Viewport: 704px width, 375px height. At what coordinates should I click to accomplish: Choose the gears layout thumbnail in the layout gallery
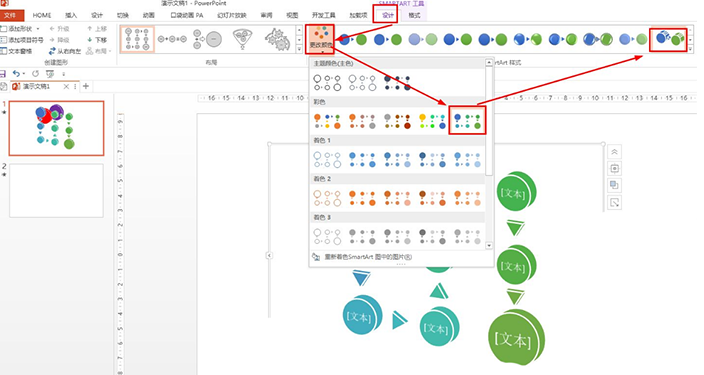(x=278, y=39)
